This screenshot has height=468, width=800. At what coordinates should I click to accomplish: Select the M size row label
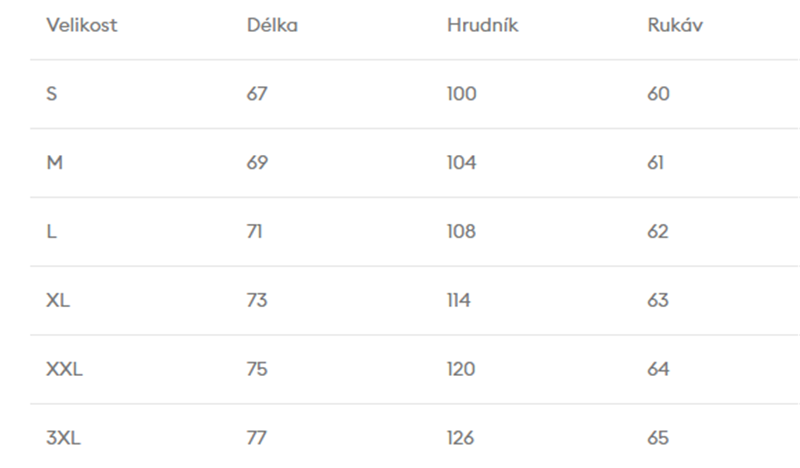[55, 163]
